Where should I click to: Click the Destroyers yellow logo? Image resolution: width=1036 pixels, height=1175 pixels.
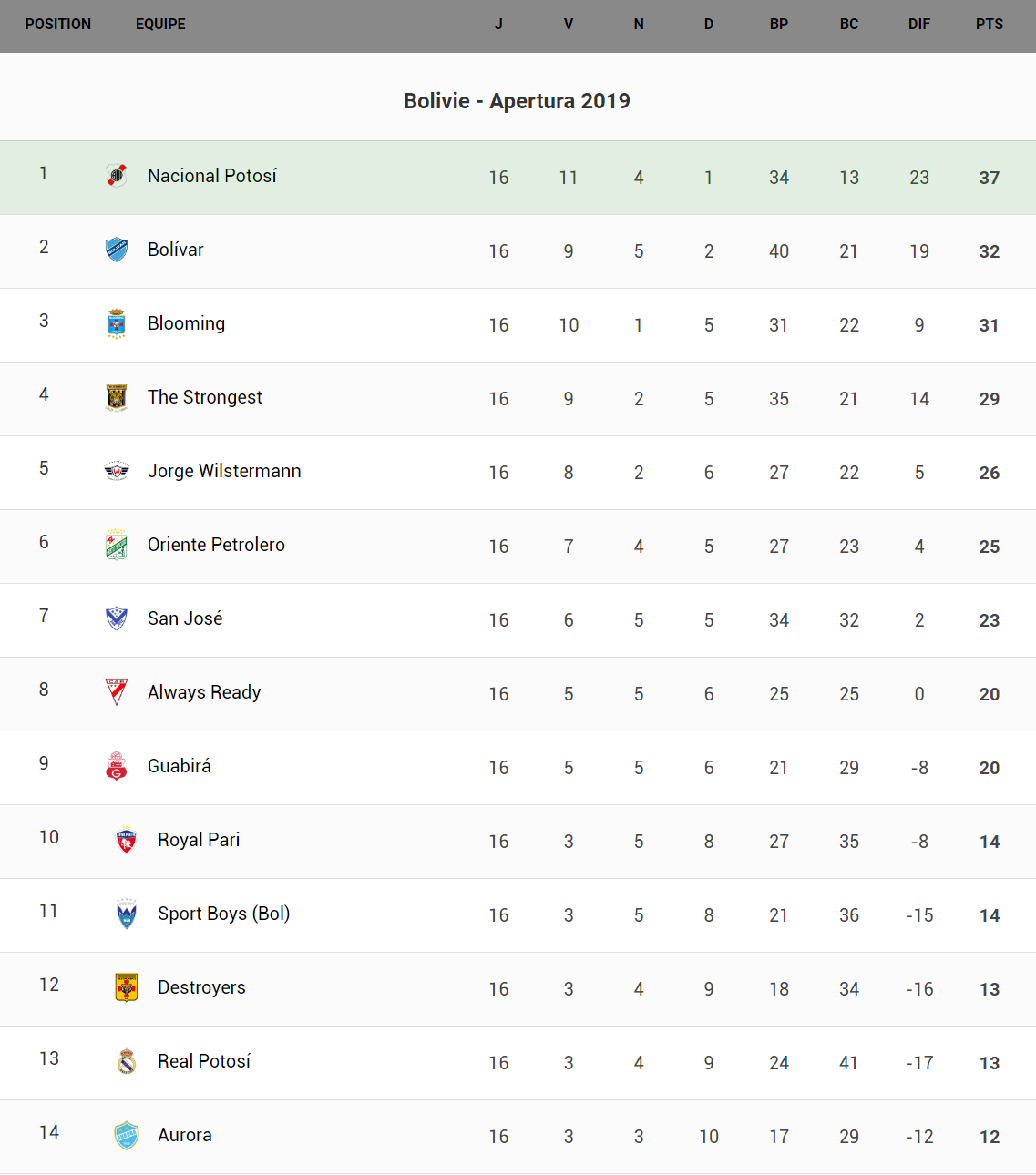pyautogui.click(x=127, y=987)
